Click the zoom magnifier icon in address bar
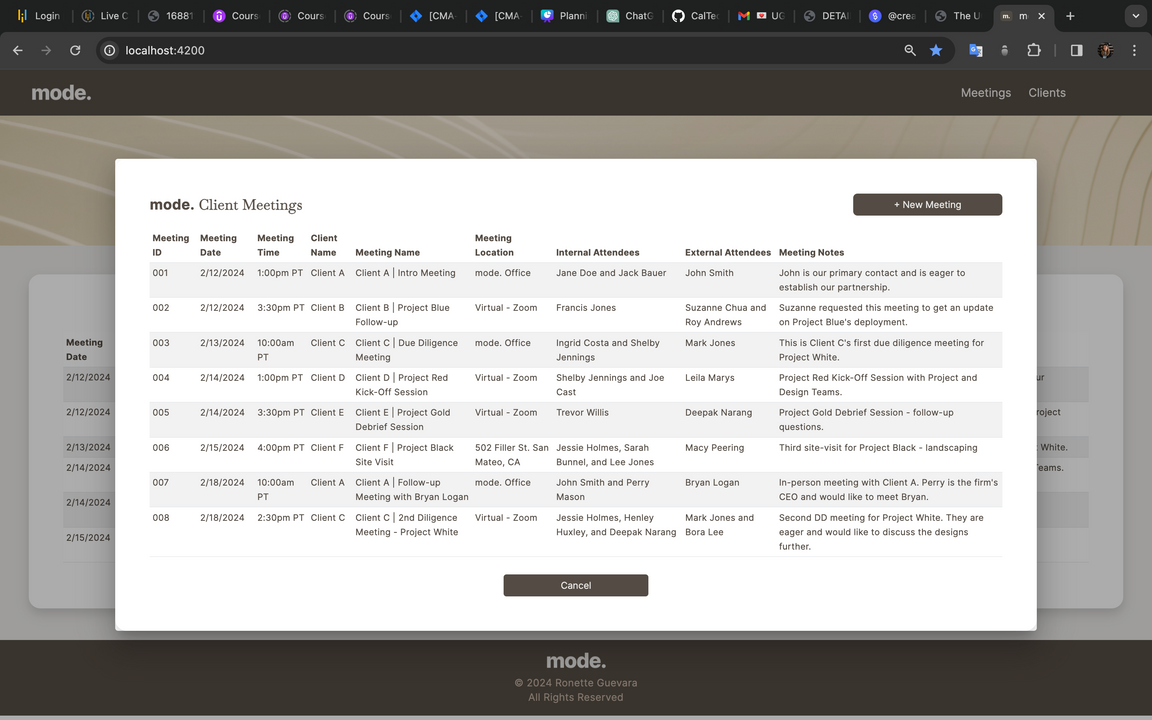This screenshot has width=1152, height=720. (x=910, y=50)
